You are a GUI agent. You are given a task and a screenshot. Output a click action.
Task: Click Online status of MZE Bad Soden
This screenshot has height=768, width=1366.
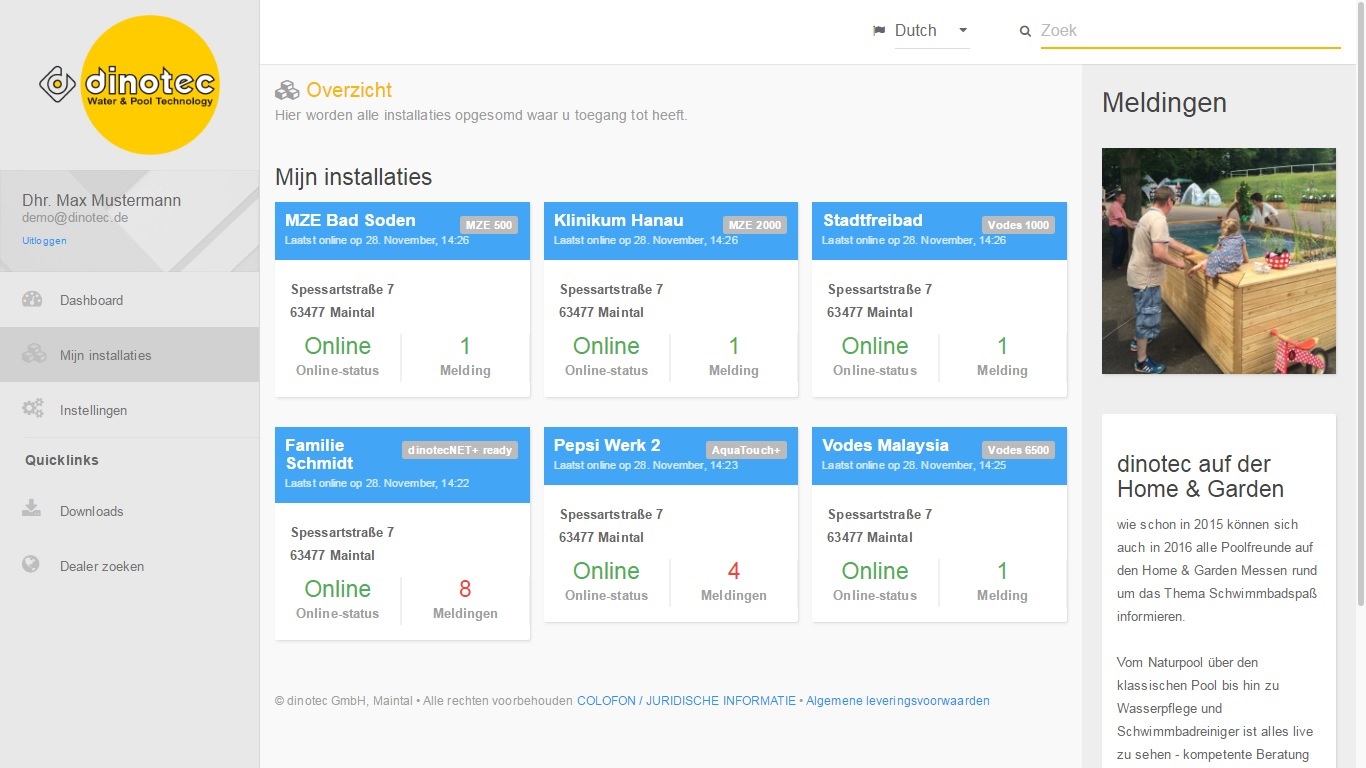click(338, 356)
